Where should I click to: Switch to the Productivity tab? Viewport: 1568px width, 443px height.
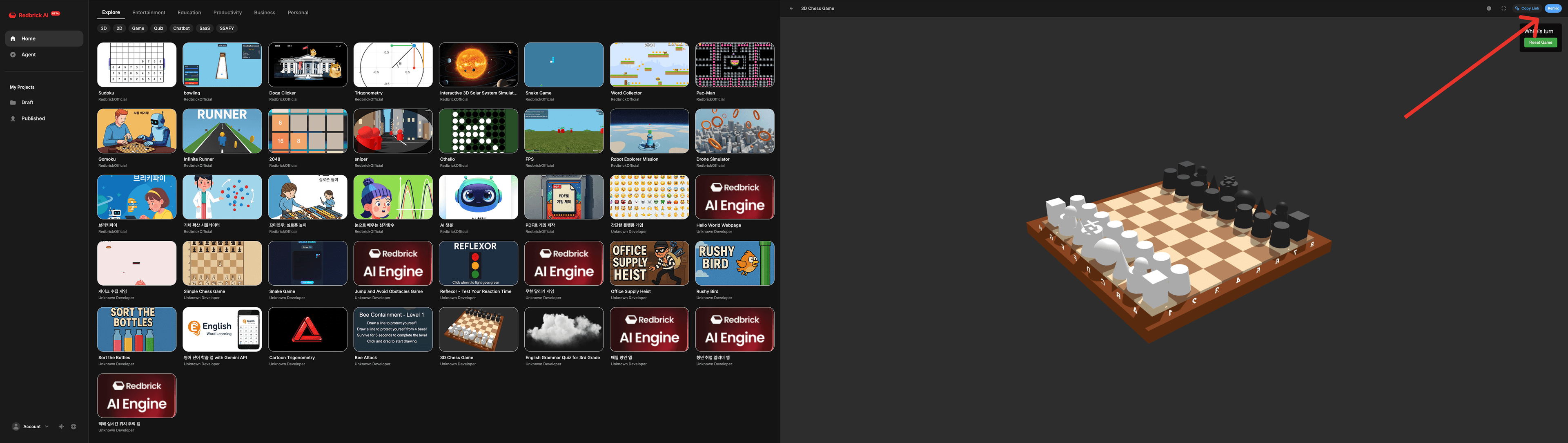227,12
